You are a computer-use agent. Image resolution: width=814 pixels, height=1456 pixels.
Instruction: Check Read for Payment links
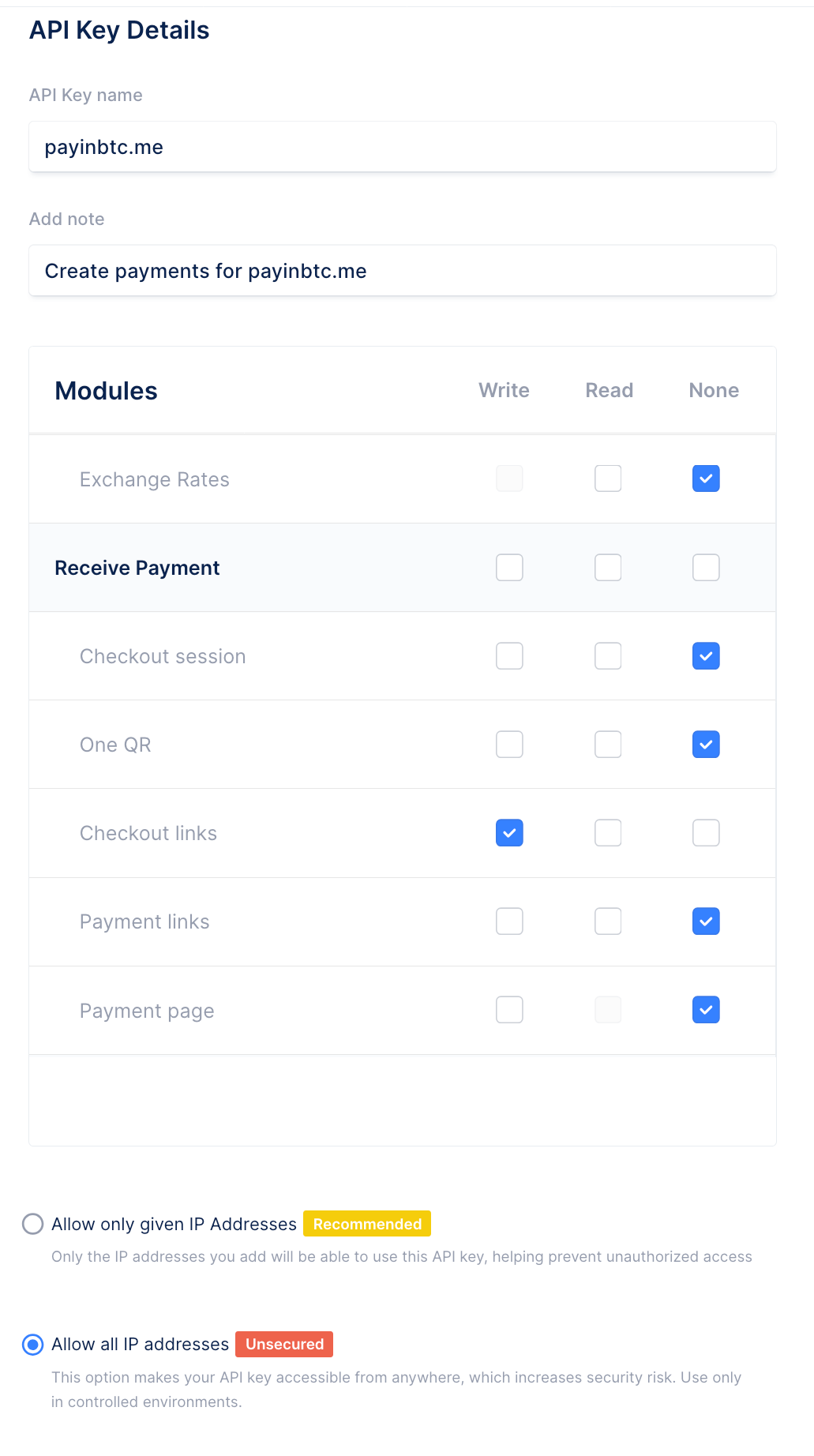click(608, 921)
